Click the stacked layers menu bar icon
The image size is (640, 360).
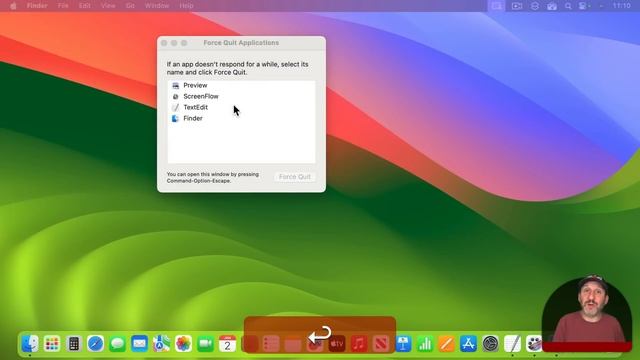click(535, 6)
